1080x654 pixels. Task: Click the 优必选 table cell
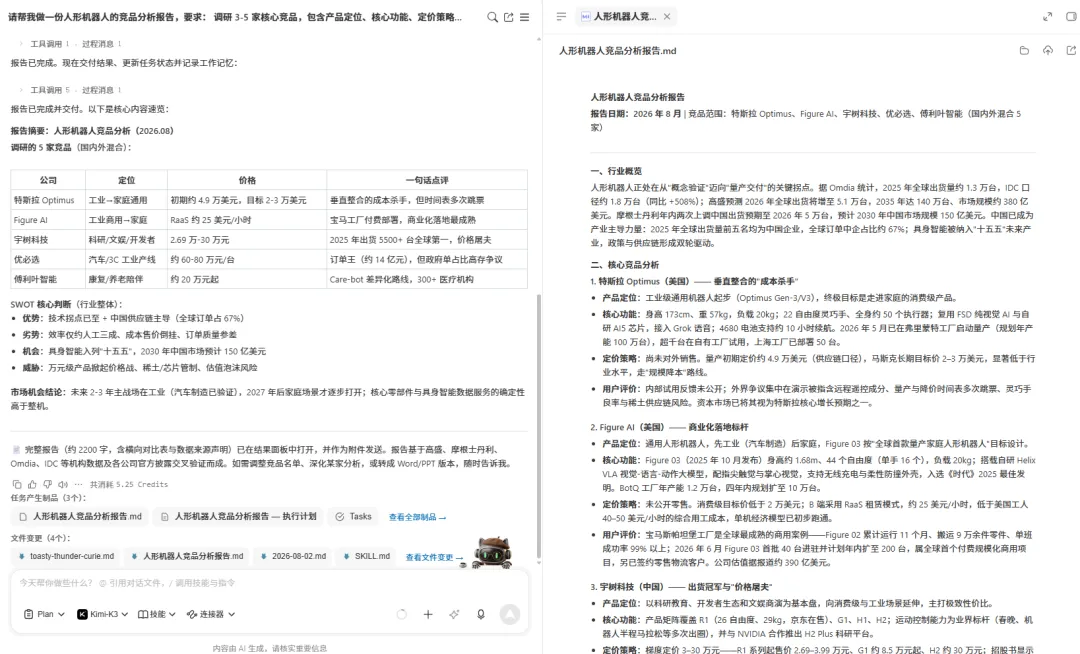point(48,260)
